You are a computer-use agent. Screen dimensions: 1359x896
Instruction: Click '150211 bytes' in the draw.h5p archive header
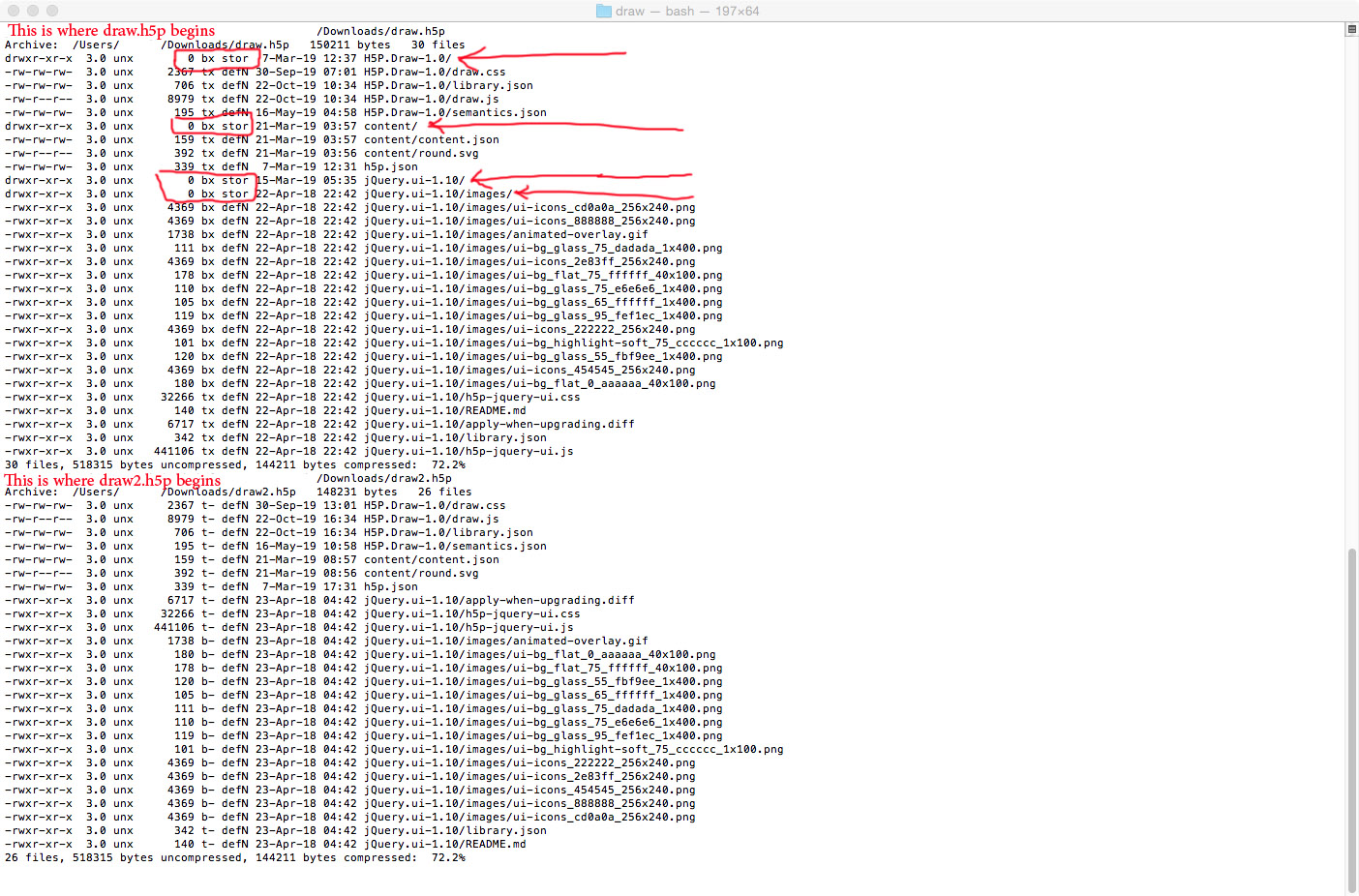350,45
